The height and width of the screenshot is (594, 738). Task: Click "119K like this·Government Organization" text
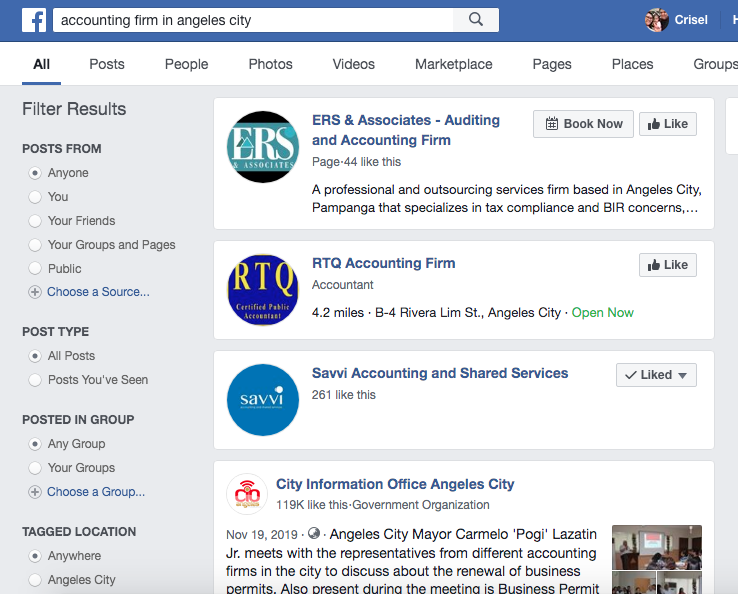[383, 505]
